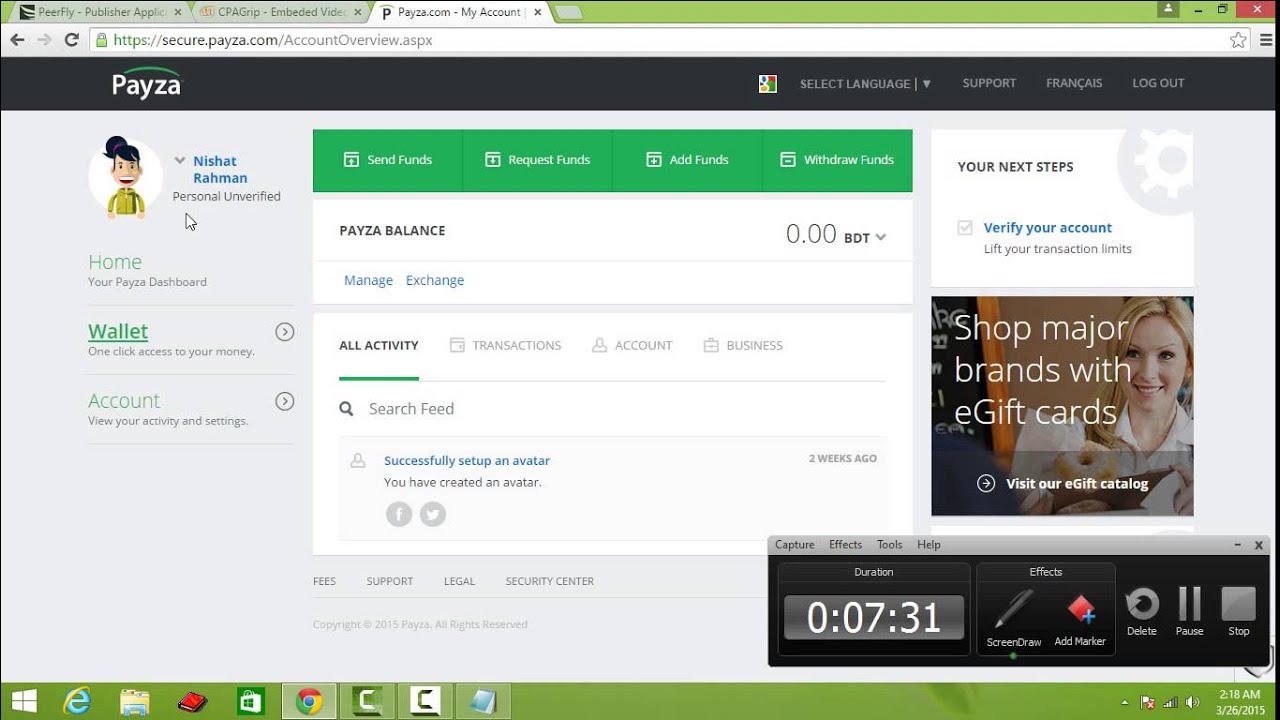This screenshot has height=720, width=1280.
Task: Click the Withdraw Funds button
Action: point(837,160)
